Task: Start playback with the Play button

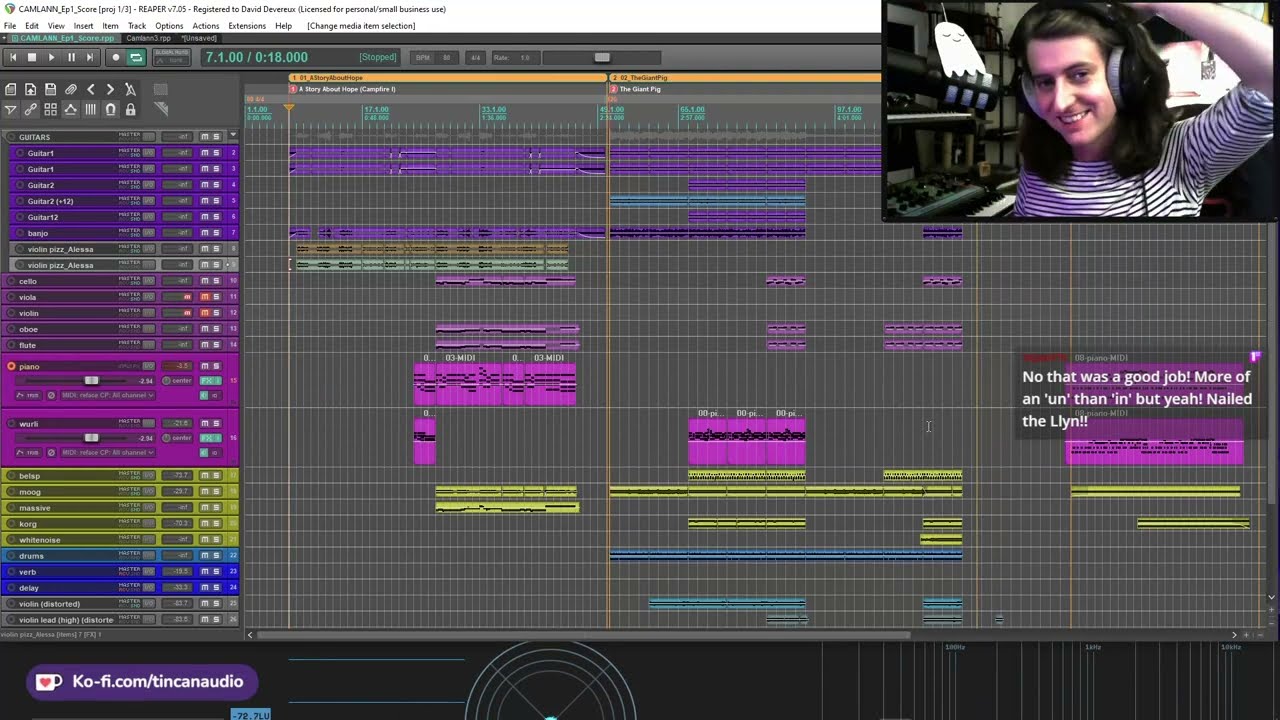Action: 51,58
